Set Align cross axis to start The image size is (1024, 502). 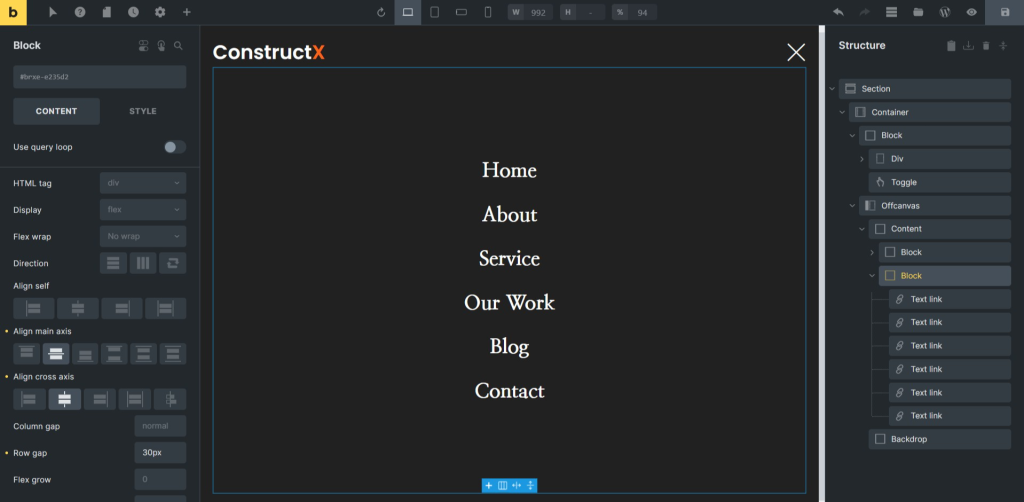coord(29,400)
